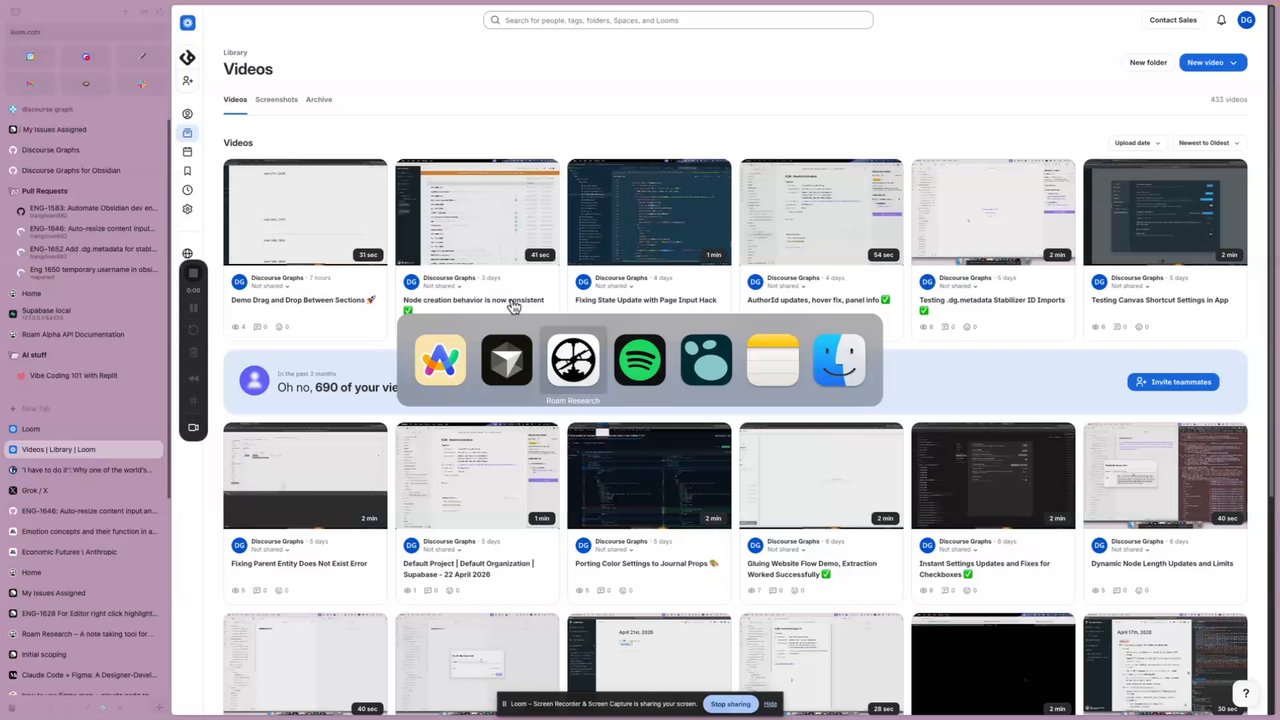The width and height of the screenshot is (1280, 720).
Task: Click the New folder button
Action: coord(1148,62)
